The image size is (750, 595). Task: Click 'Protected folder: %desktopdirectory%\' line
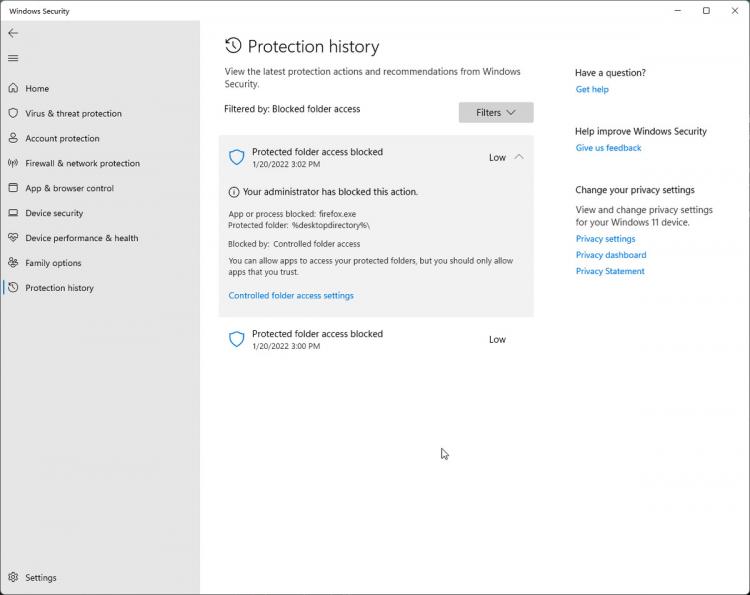(x=299, y=225)
